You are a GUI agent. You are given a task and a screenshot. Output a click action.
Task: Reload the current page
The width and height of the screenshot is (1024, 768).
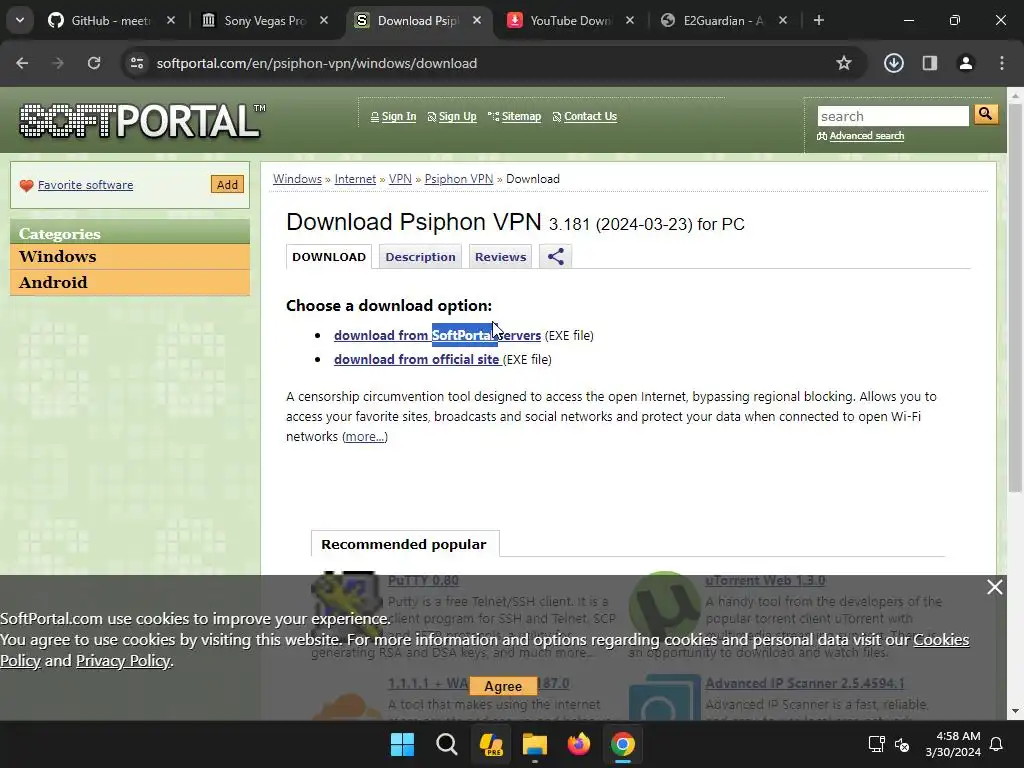(94, 63)
